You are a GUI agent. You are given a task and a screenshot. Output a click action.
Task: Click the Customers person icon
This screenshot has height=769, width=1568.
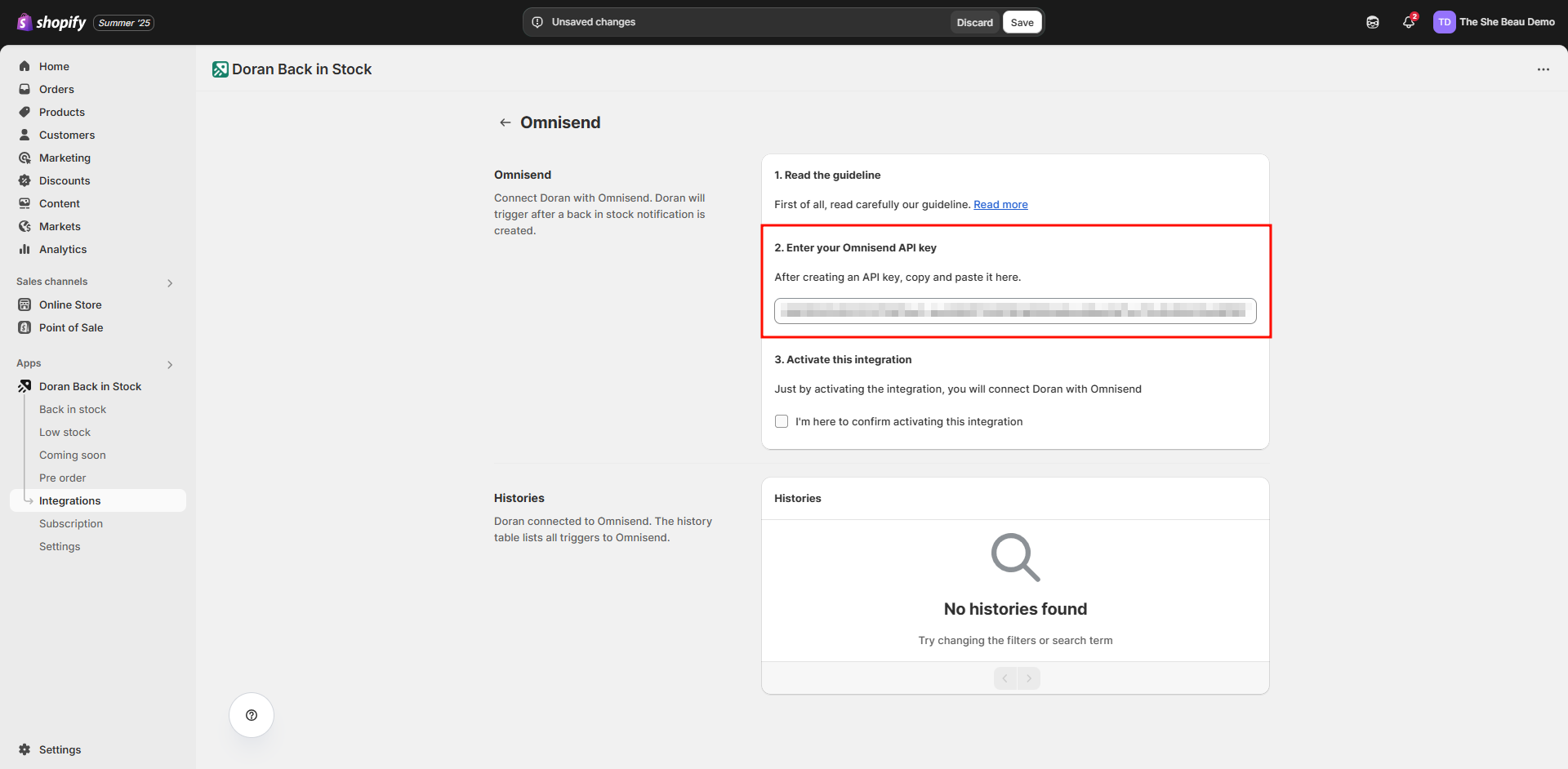coord(24,135)
